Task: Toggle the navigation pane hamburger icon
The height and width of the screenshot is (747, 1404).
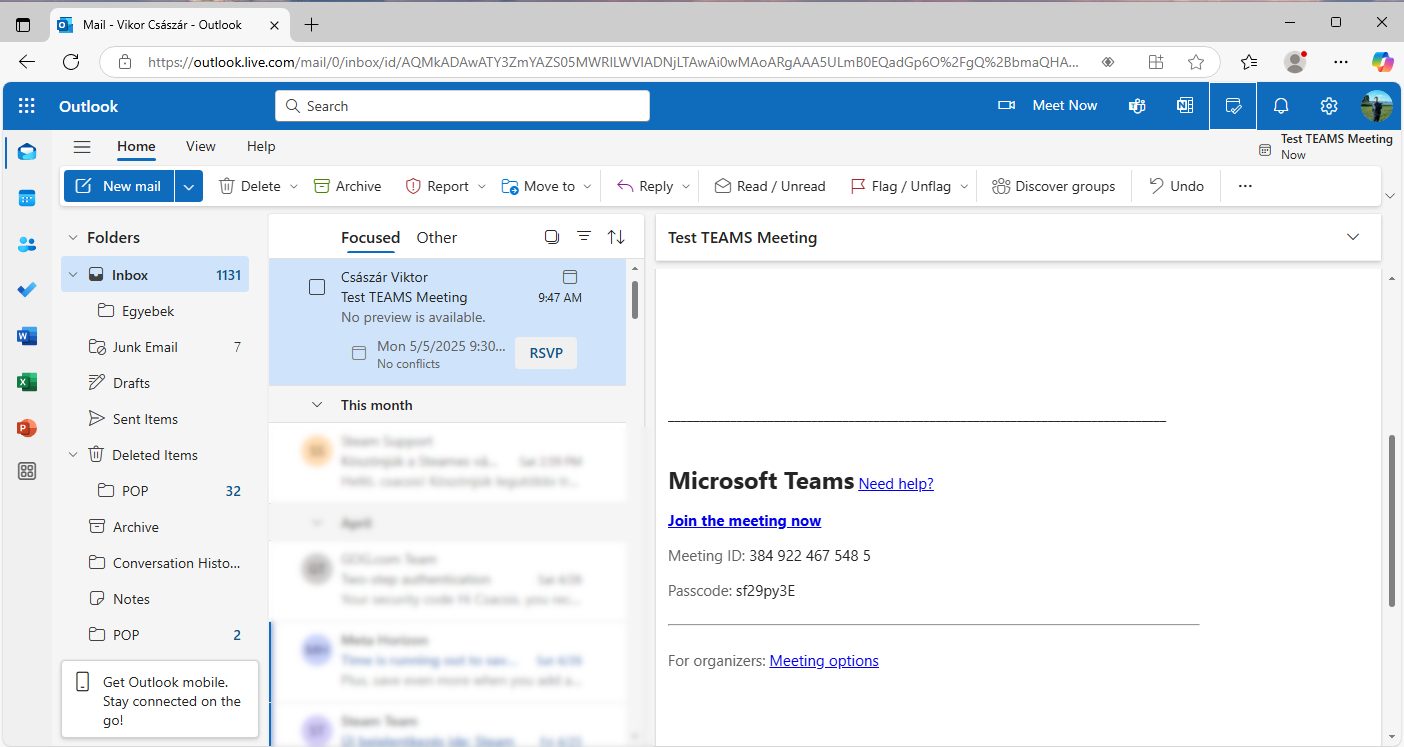Action: 82,147
